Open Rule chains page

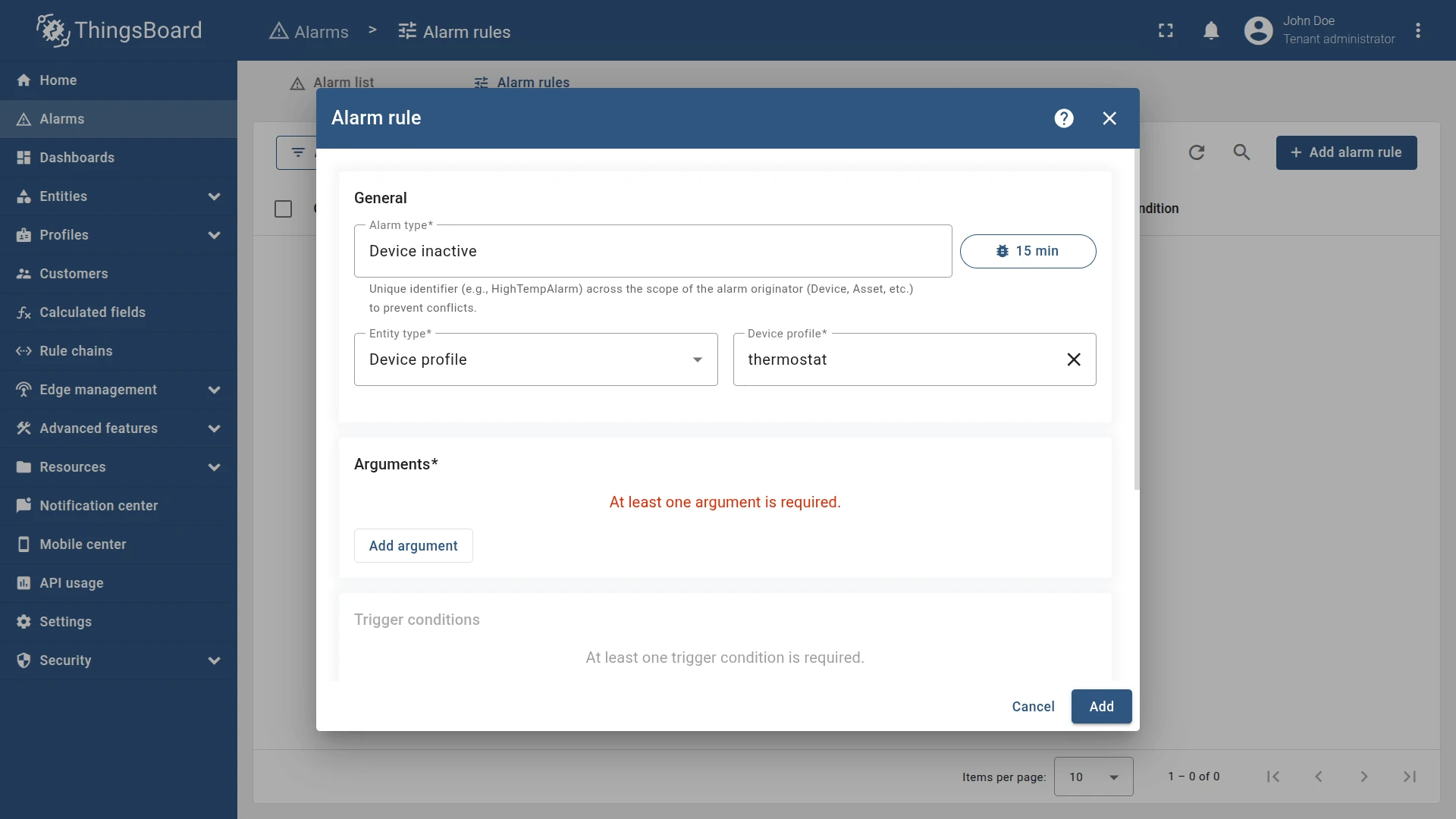coord(118,351)
